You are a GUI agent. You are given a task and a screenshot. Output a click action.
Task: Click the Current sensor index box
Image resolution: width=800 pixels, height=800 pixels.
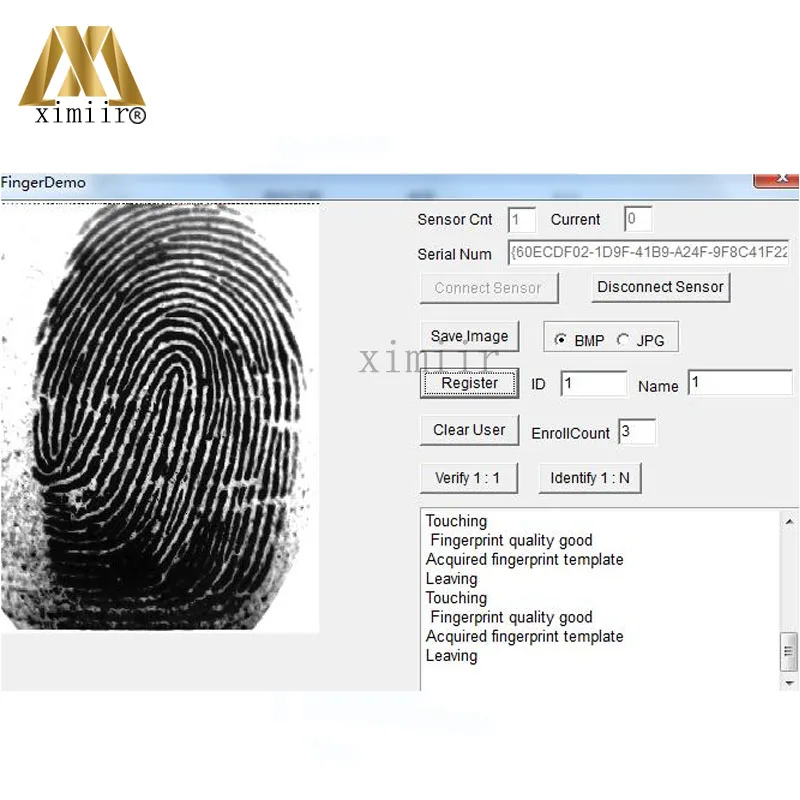click(x=638, y=219)
